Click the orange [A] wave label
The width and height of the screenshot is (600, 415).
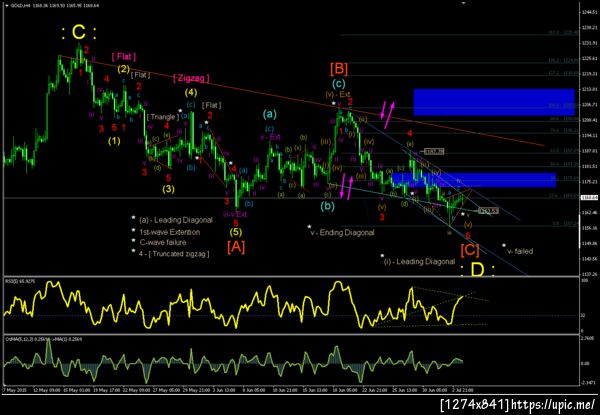[x=236, y=247]
